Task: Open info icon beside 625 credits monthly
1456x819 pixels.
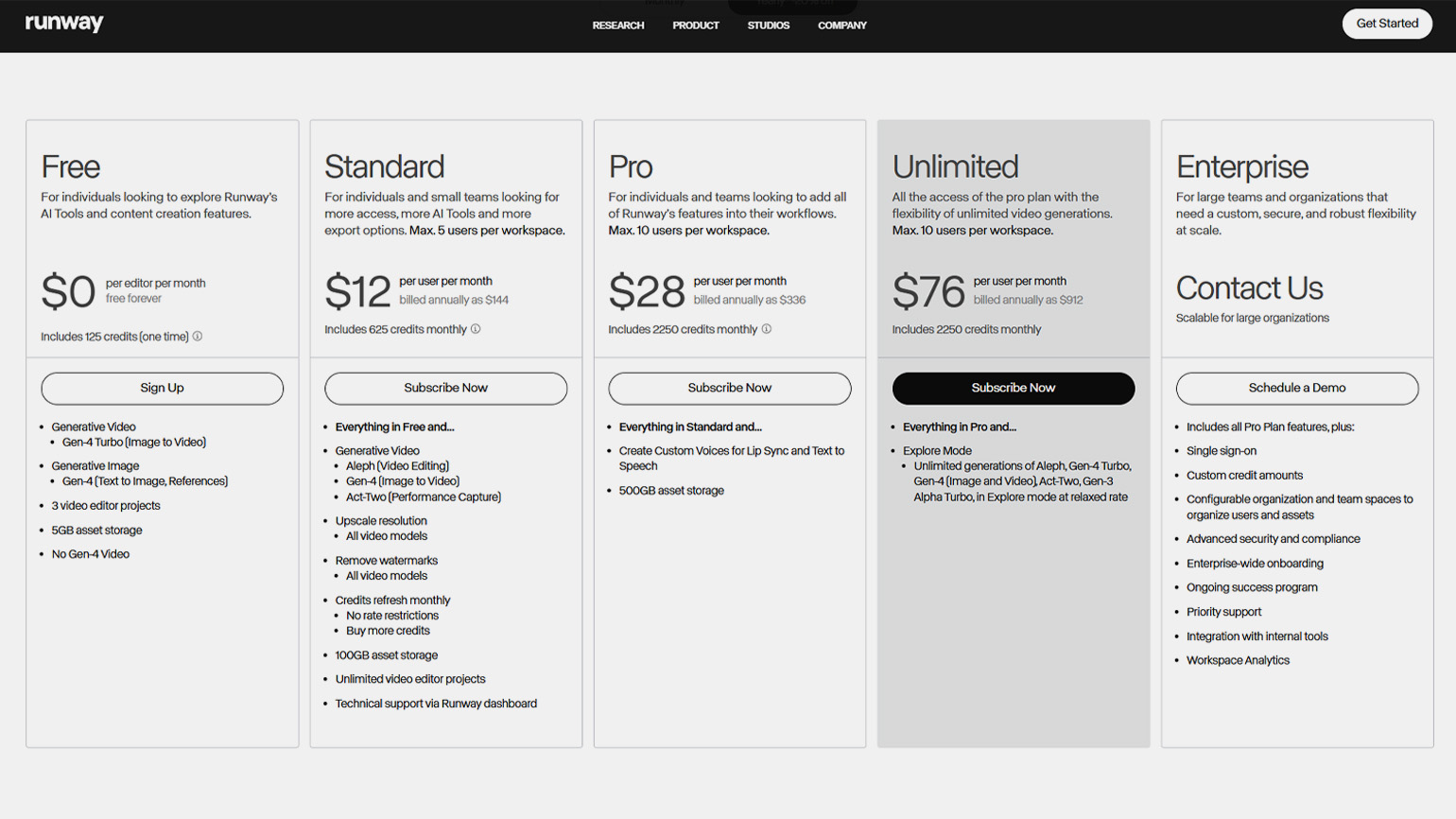Action: click(x=476, y=329)
